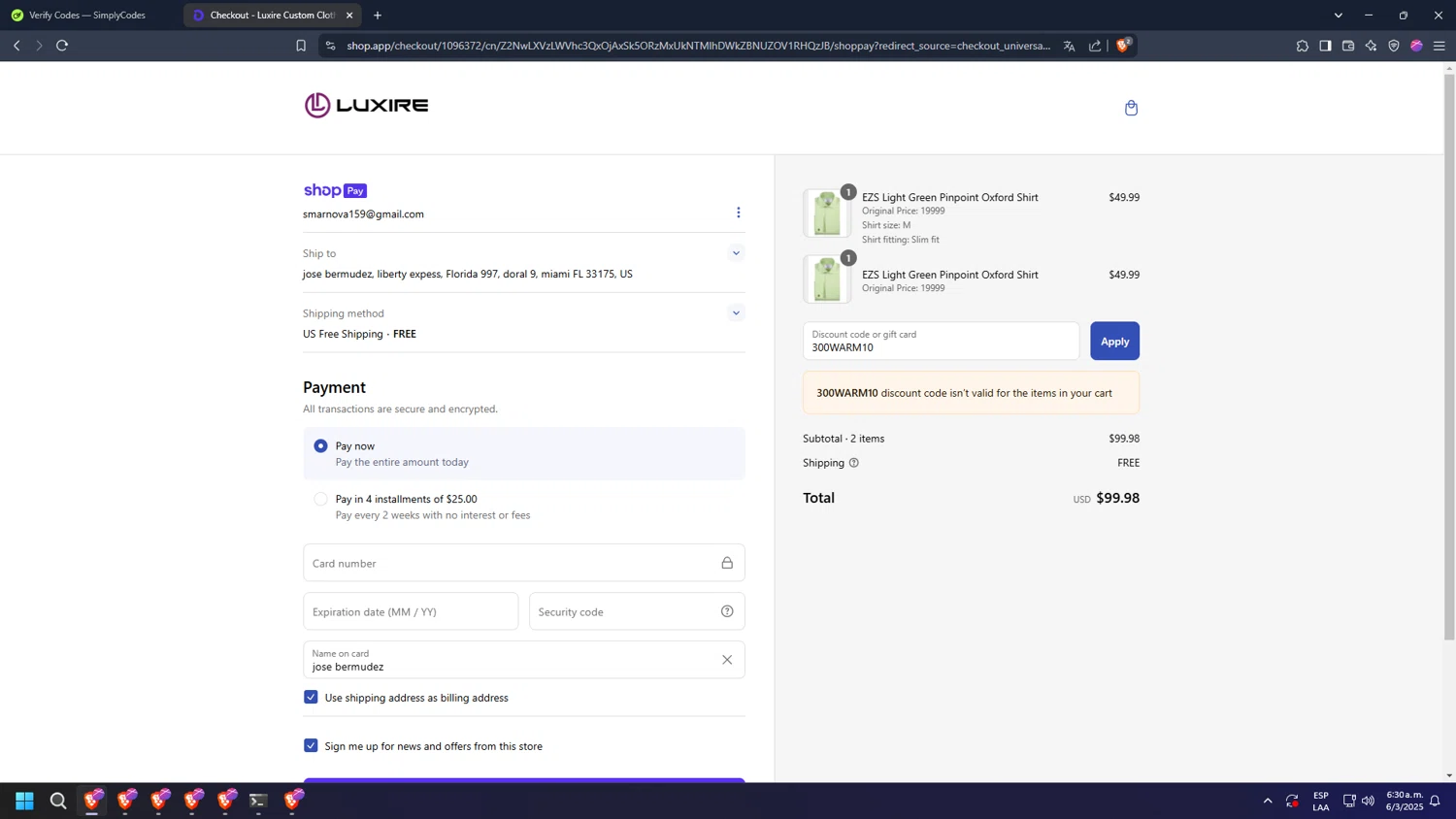1456x819 pixels.
Task: Show the security code help tooltip
Action: pyautogui.click(x=727, y=611)
